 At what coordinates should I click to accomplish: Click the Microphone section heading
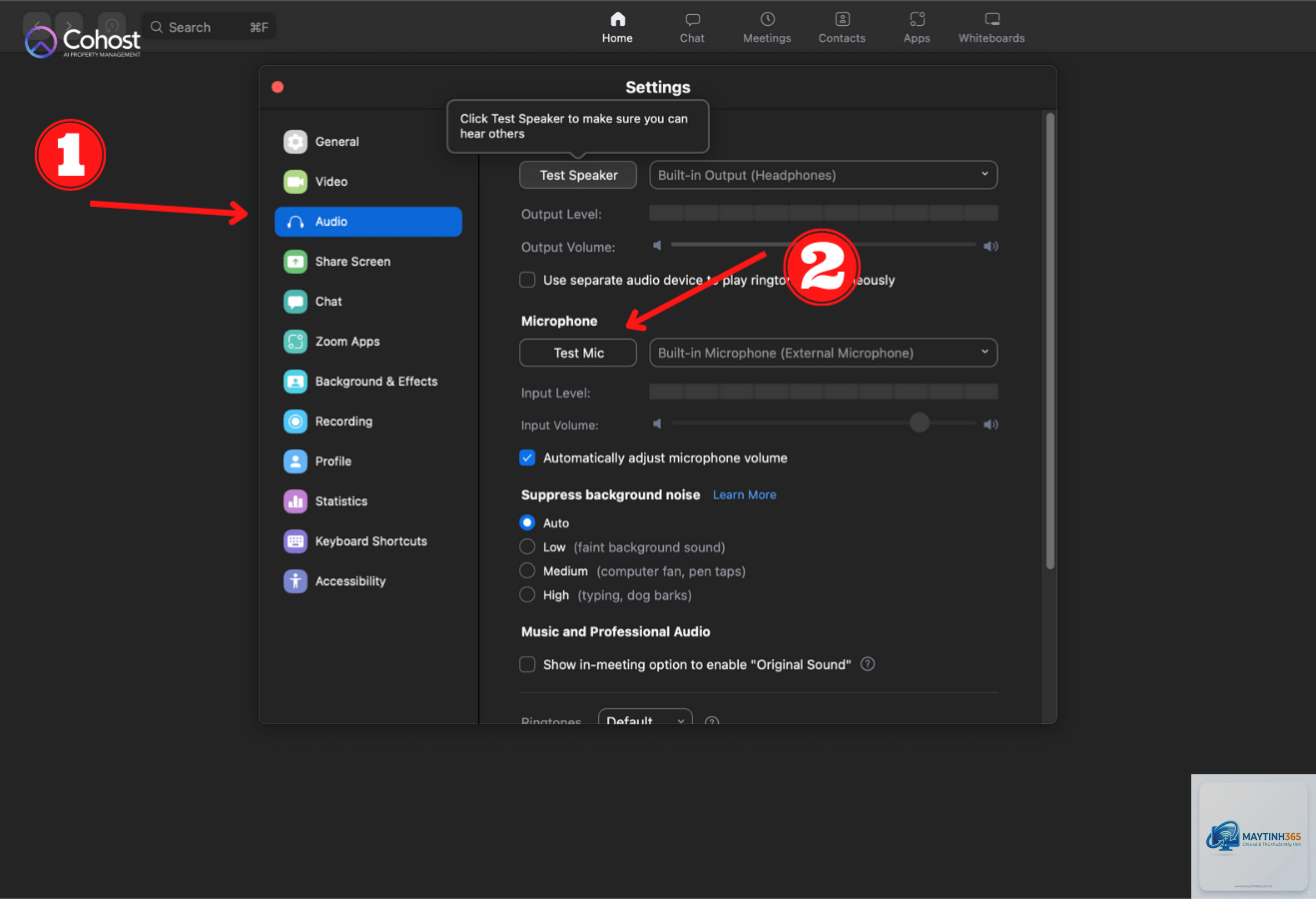pyautogui.click(x=559, y=321)
